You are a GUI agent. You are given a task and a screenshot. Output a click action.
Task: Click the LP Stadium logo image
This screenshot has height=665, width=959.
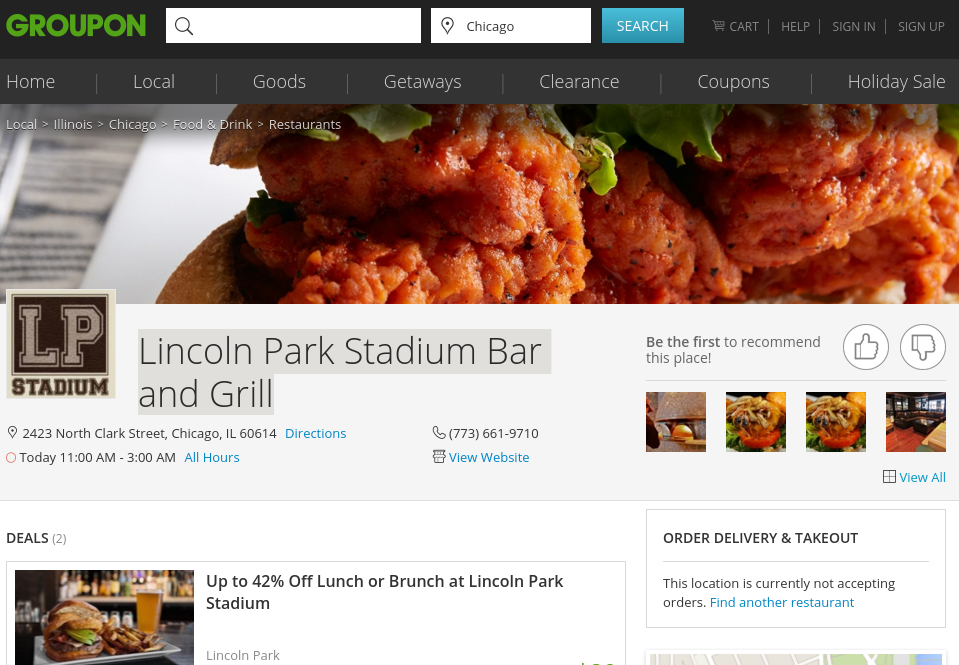click(x=61, y=344)
